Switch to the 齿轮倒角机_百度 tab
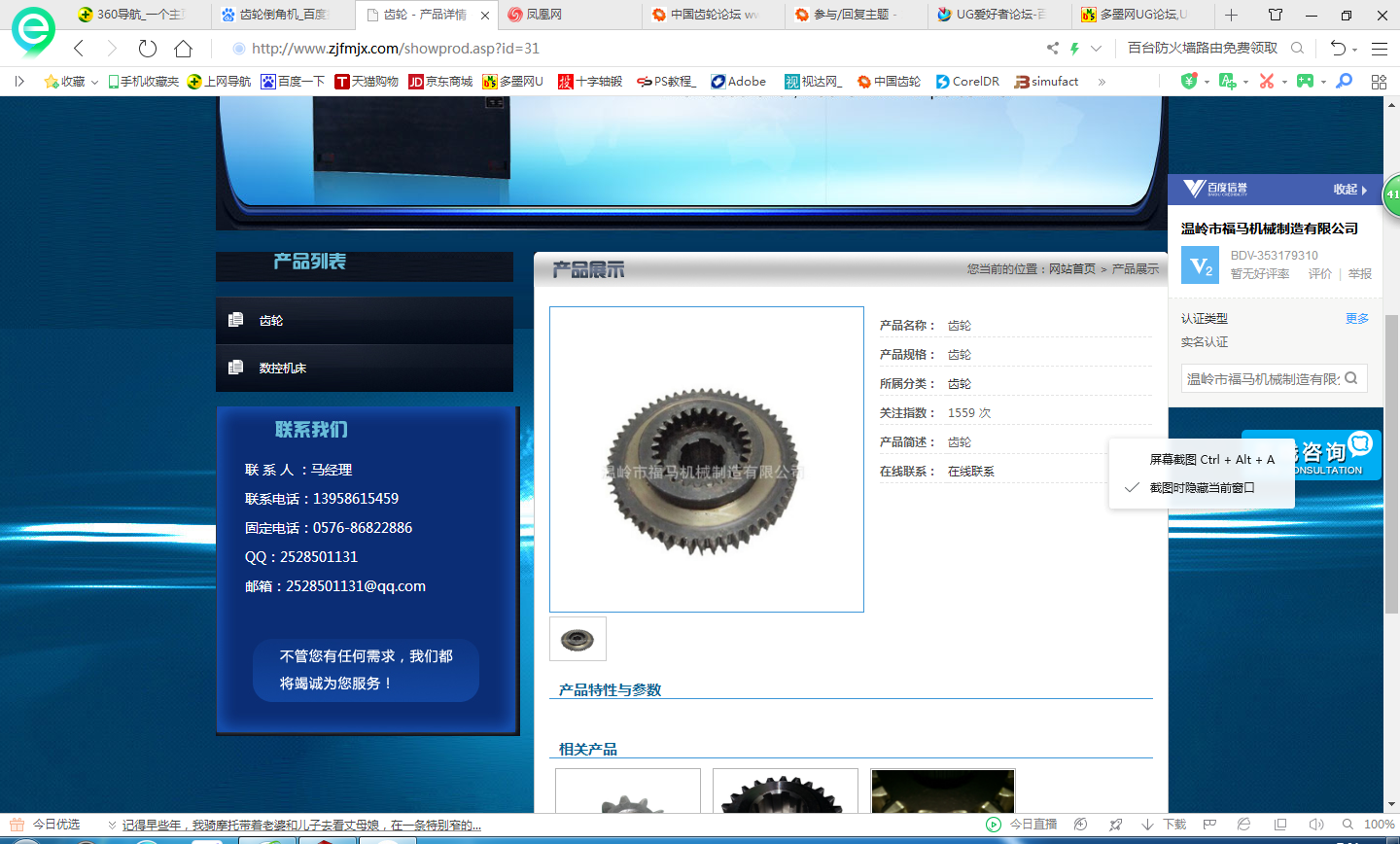Screen dimensions: 1400x844 click(x=283, y=15)
